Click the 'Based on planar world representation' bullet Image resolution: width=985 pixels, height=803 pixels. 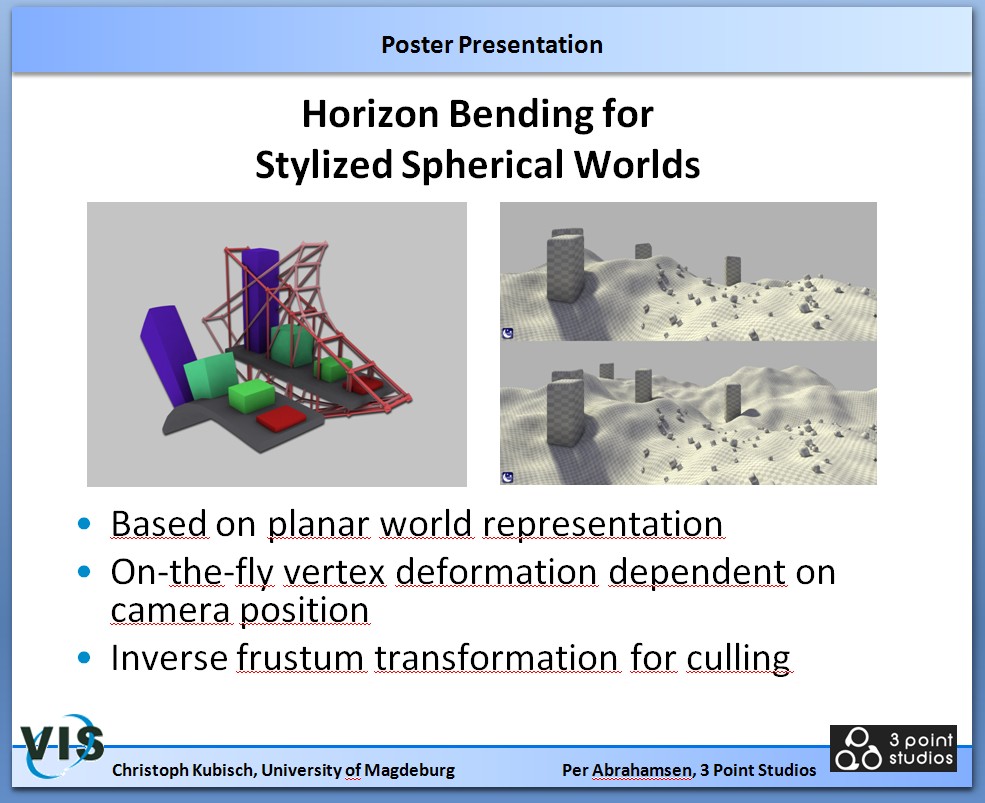click(x=416, y=524)
